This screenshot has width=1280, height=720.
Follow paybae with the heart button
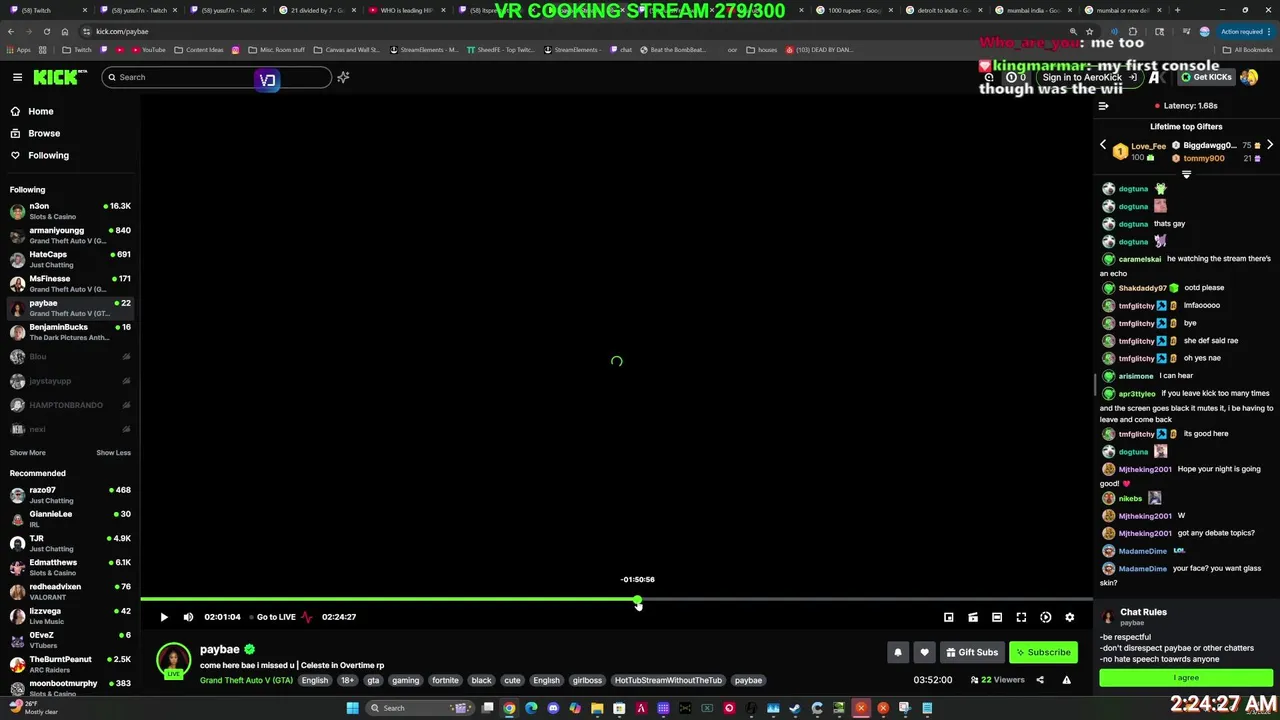[924, 652]
